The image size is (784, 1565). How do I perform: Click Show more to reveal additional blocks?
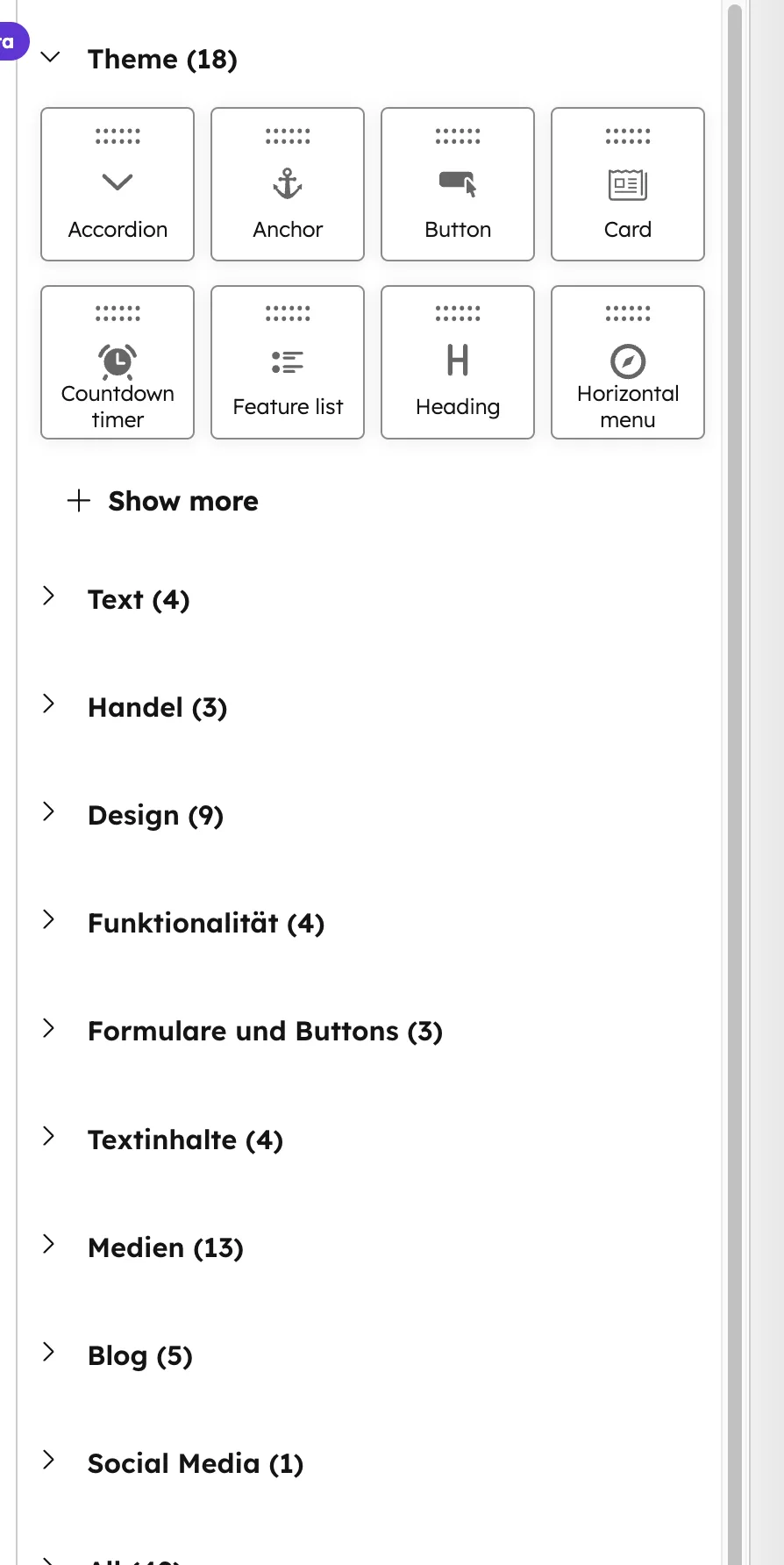pyautogui.click(x=161, y=500)
